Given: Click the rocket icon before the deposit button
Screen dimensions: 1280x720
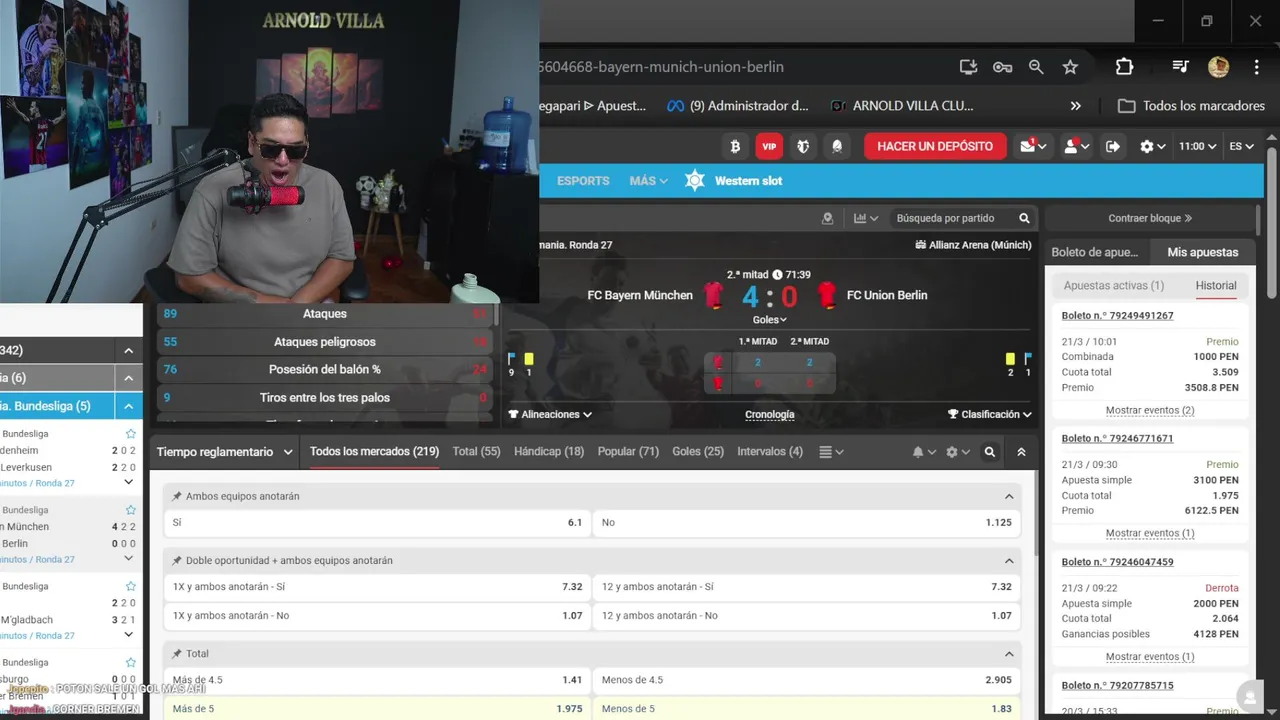Looking at the screenshot, I should (x=837, y=146).
